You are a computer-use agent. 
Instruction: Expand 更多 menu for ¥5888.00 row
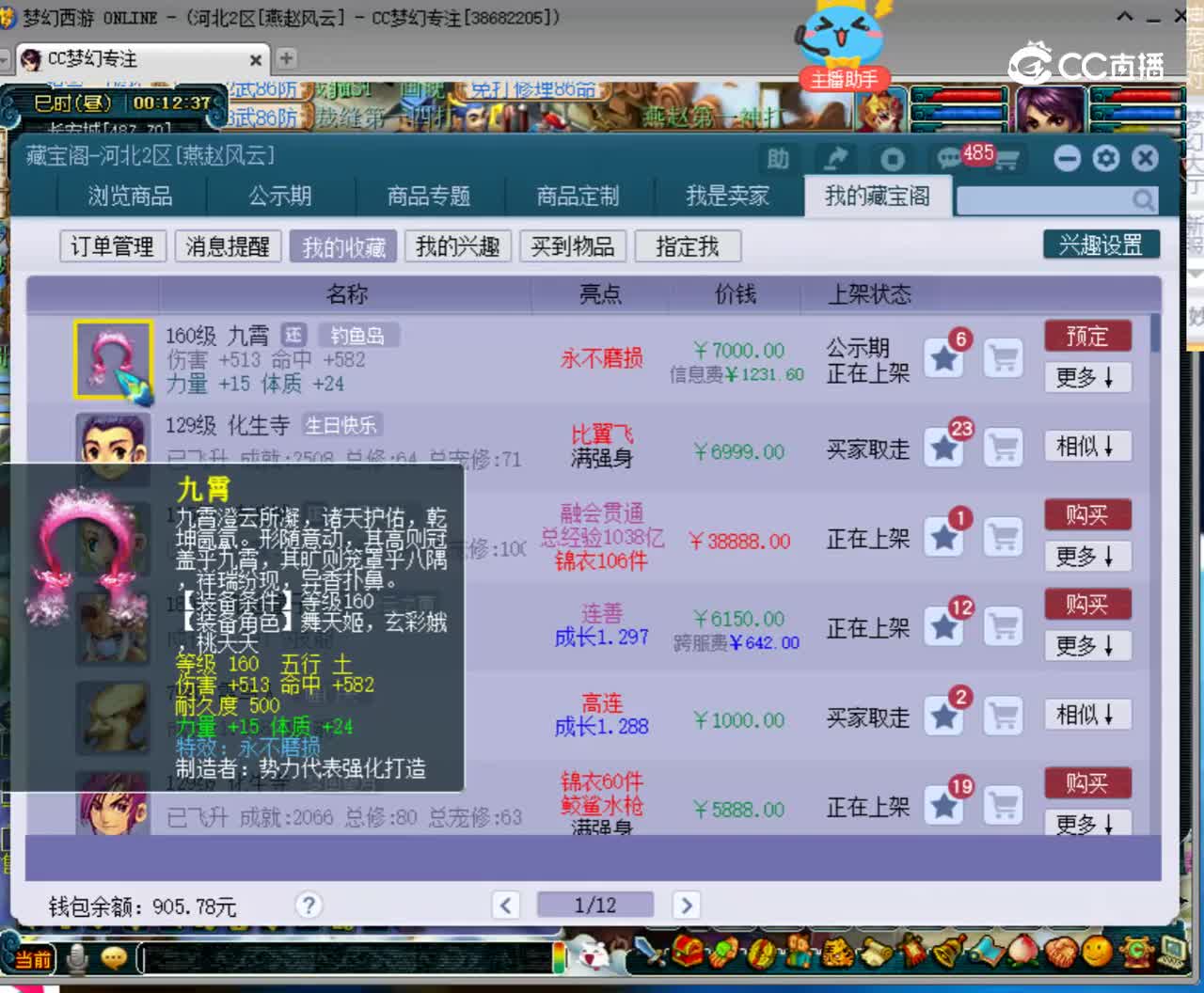1087,824
